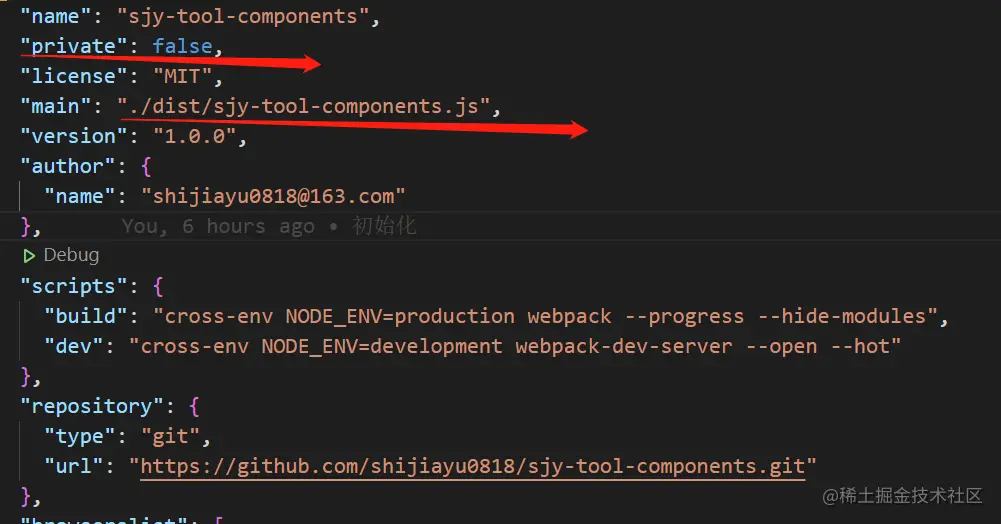Click the "dev" script key
The height and width of the screenshot is (524, 1001).
[73, 346]
